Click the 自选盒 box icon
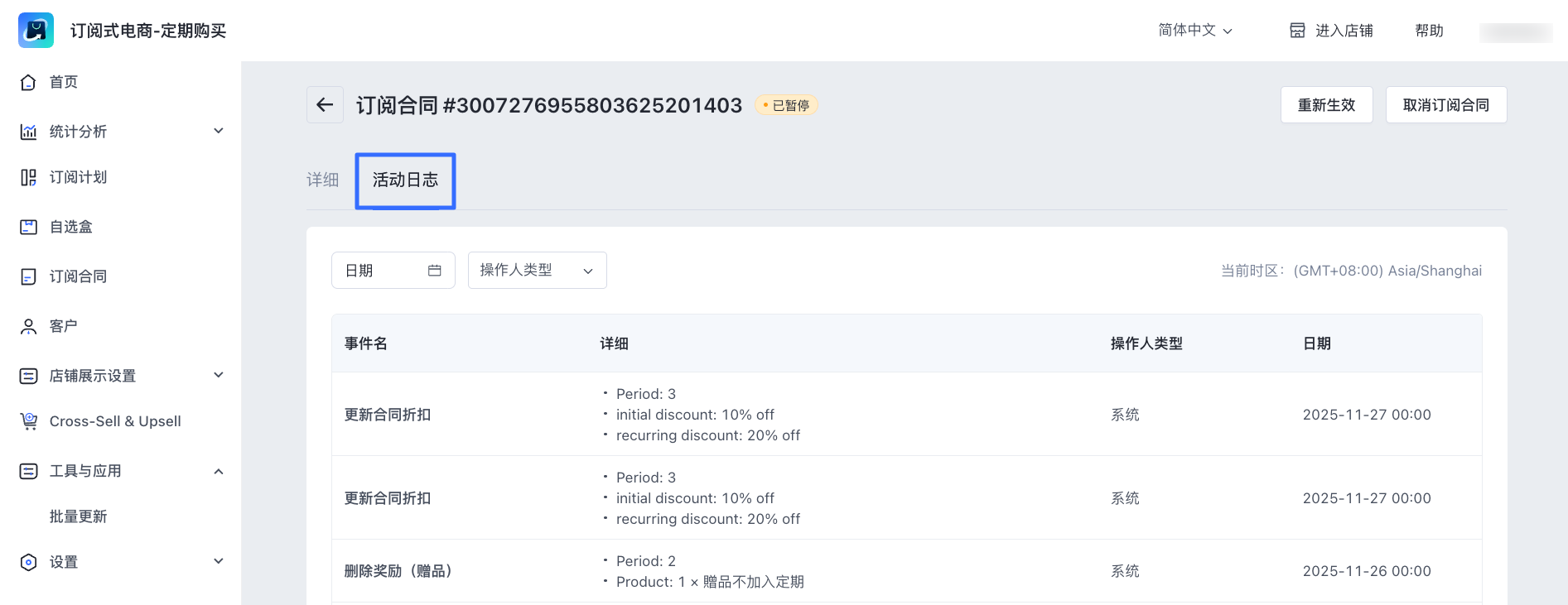 click(28, 227)
